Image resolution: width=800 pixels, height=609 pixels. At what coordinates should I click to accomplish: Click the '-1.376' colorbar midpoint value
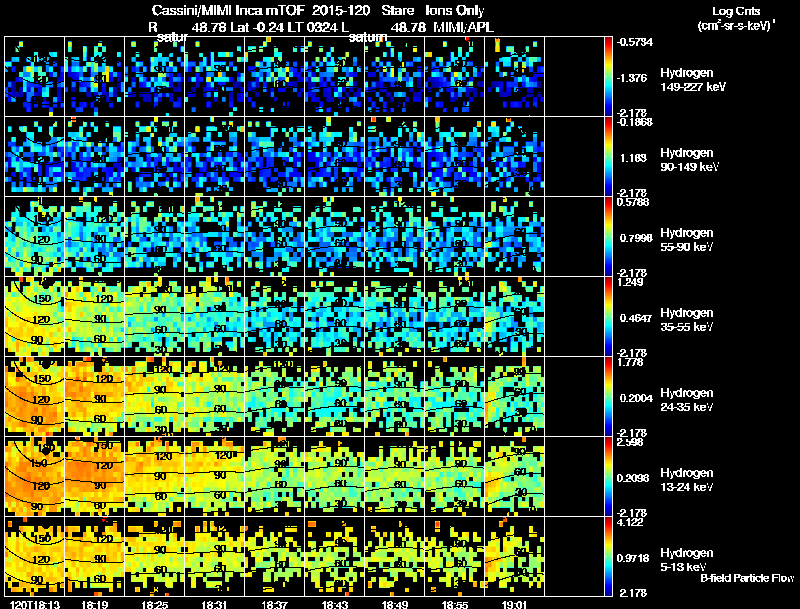pyautogui.click(x=632, y=78)
